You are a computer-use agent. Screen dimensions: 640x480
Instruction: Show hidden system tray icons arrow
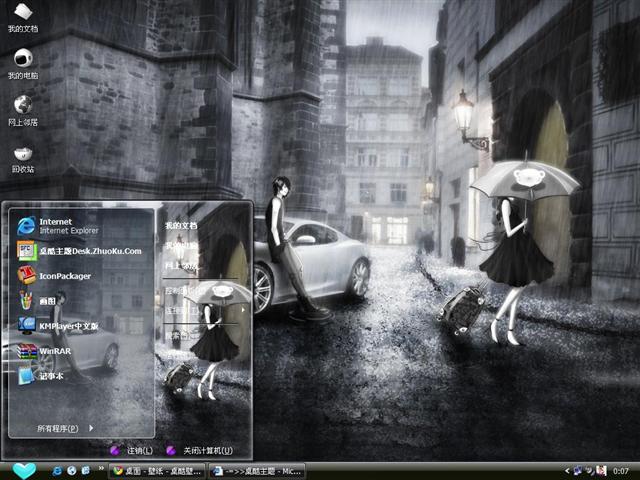point(567,471)
